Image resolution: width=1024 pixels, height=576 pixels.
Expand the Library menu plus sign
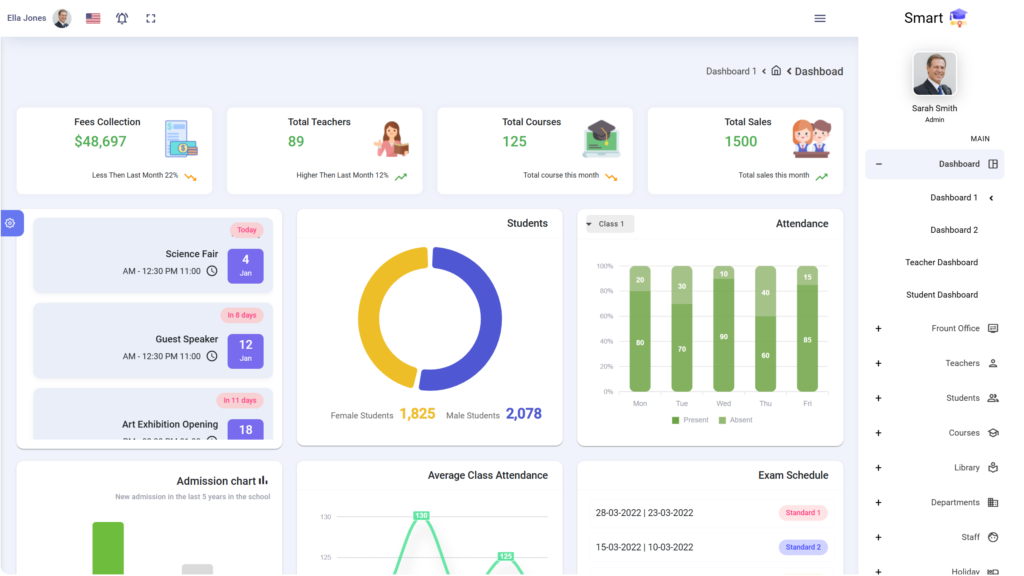(878, 468)
